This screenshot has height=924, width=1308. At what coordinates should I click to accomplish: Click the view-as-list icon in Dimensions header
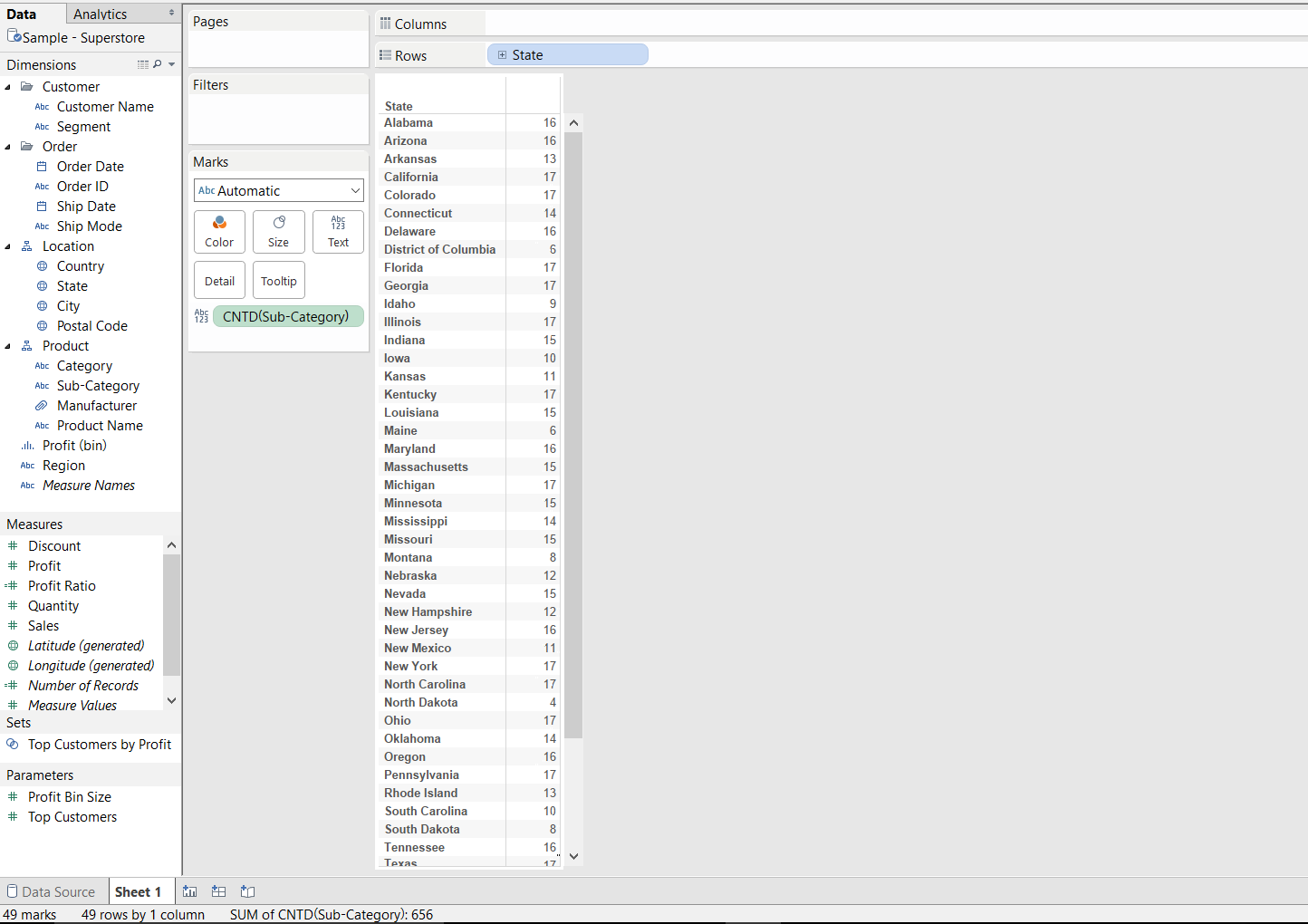pyautogui.click(x=142, y=64)
